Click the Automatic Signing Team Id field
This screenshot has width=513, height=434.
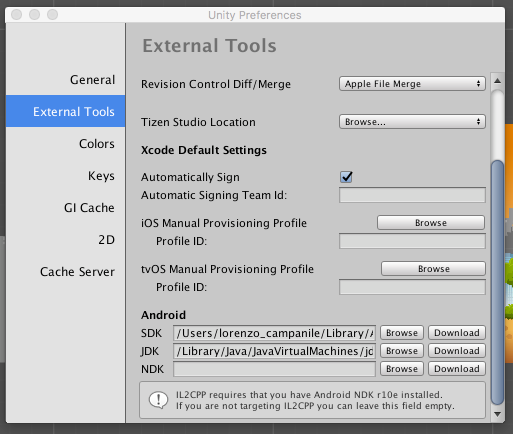pos(412,195)
